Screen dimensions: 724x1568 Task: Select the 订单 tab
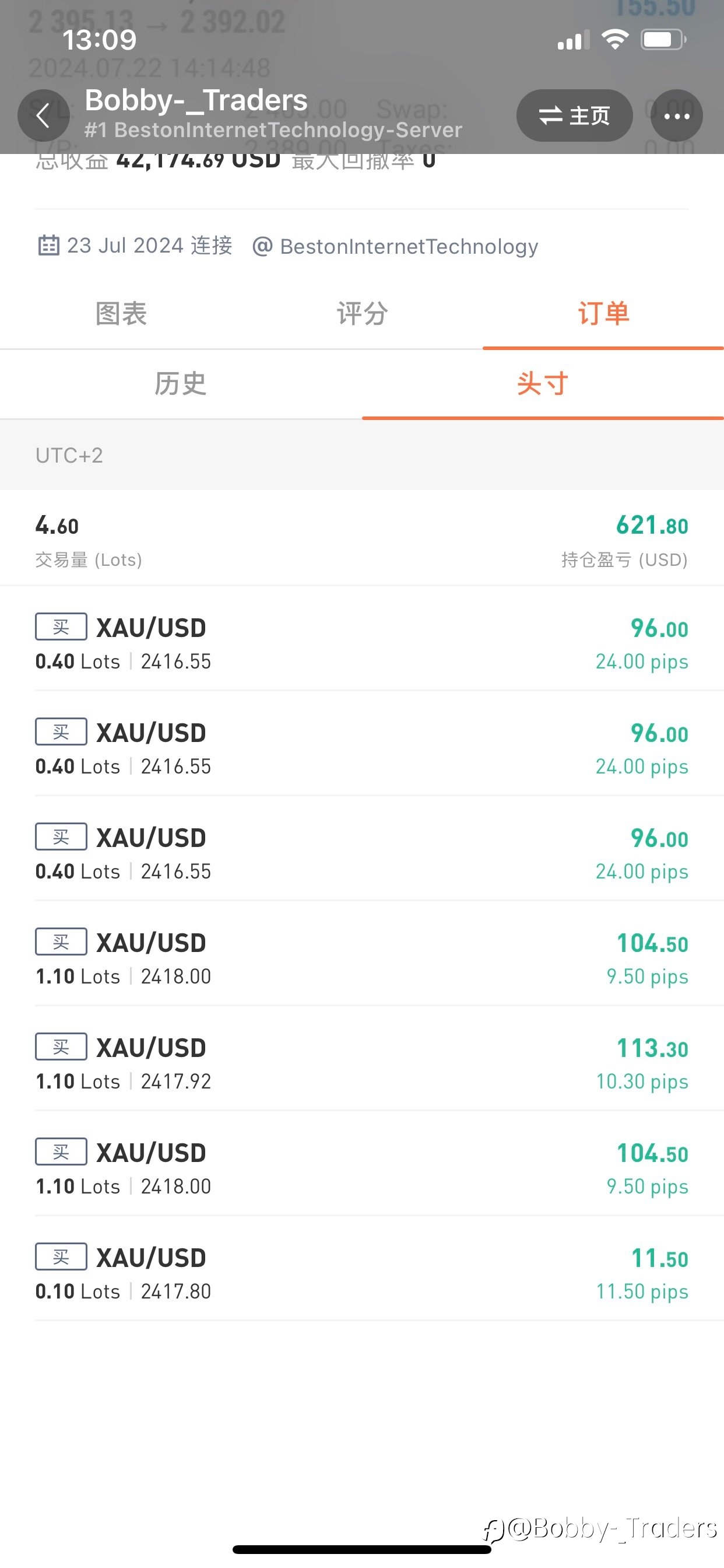(603, 314)
